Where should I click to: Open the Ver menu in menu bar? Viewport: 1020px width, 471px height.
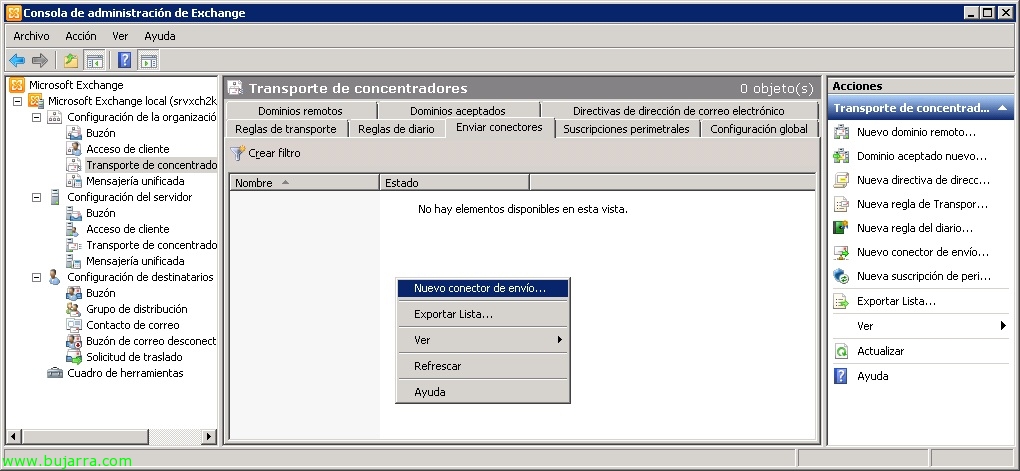pyautogui.click(x=120, y=36)
